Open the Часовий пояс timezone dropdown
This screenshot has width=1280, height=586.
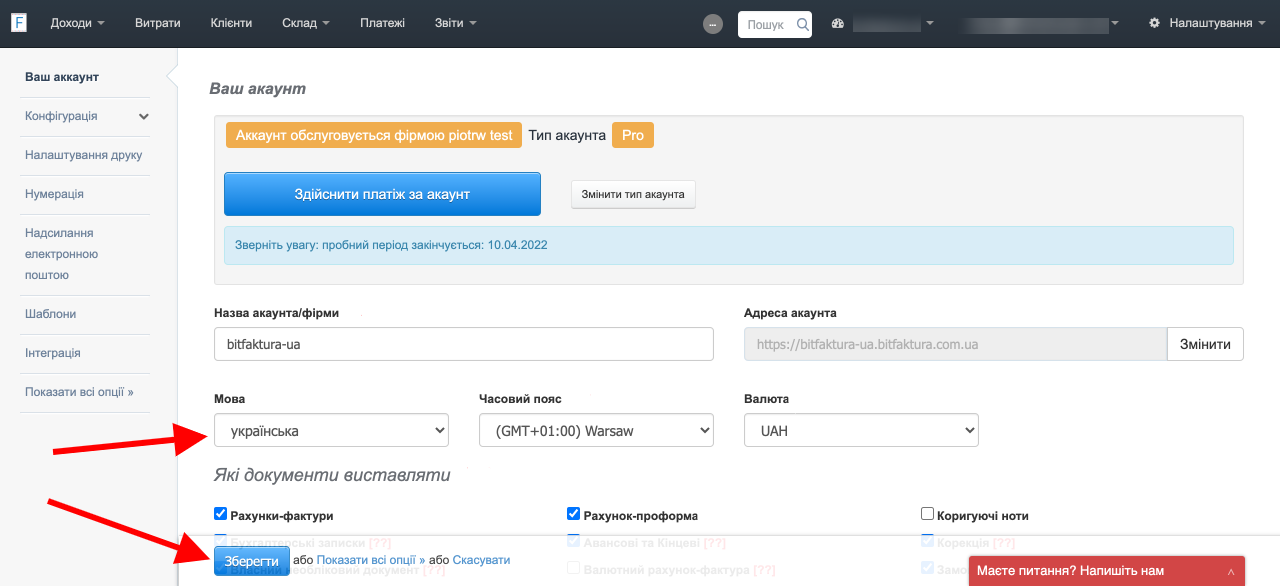click(596, 431)
